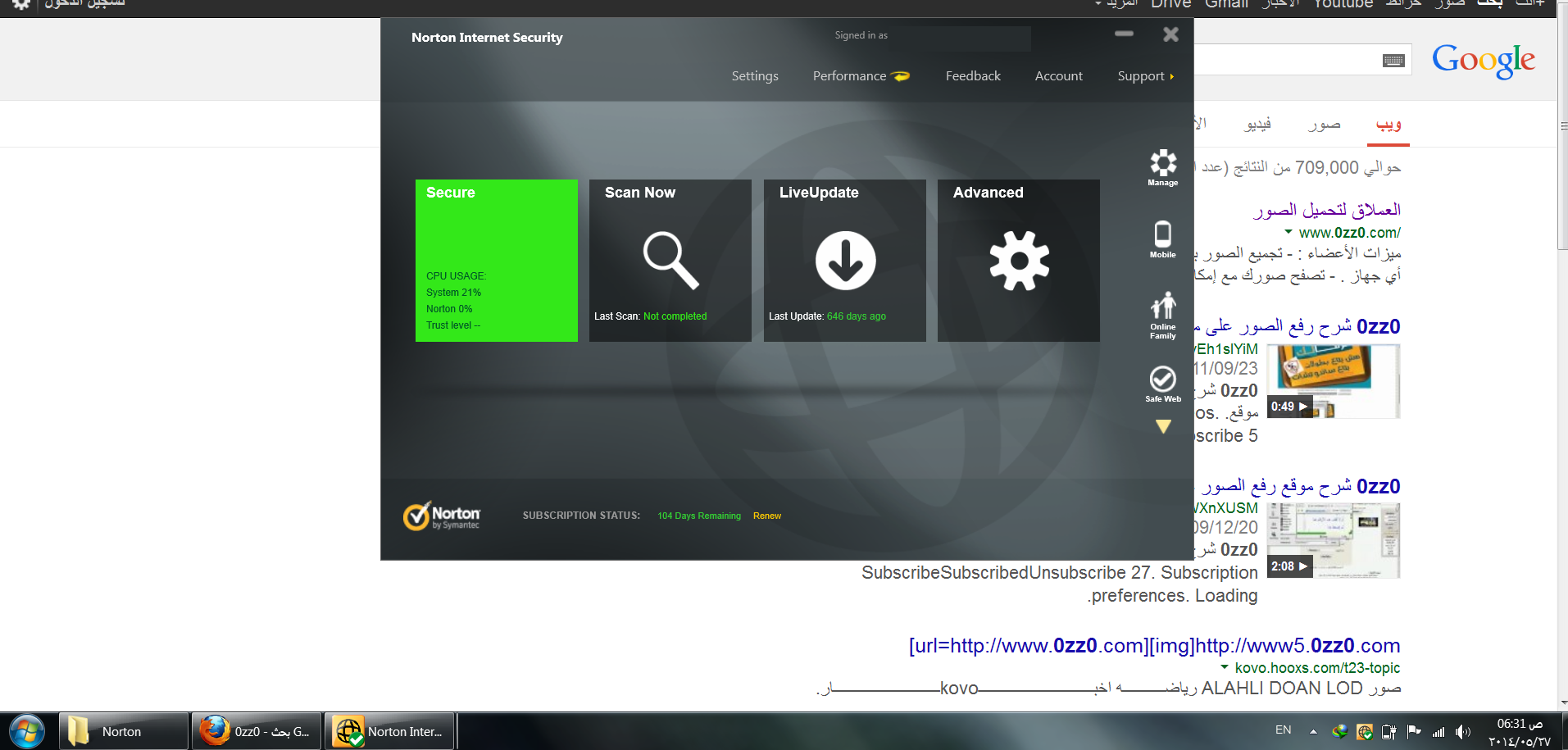The width and height of the screenshot is (1568, 750).
Task: Click the 'Signed in as' account field
Action: tap(931, 36)
